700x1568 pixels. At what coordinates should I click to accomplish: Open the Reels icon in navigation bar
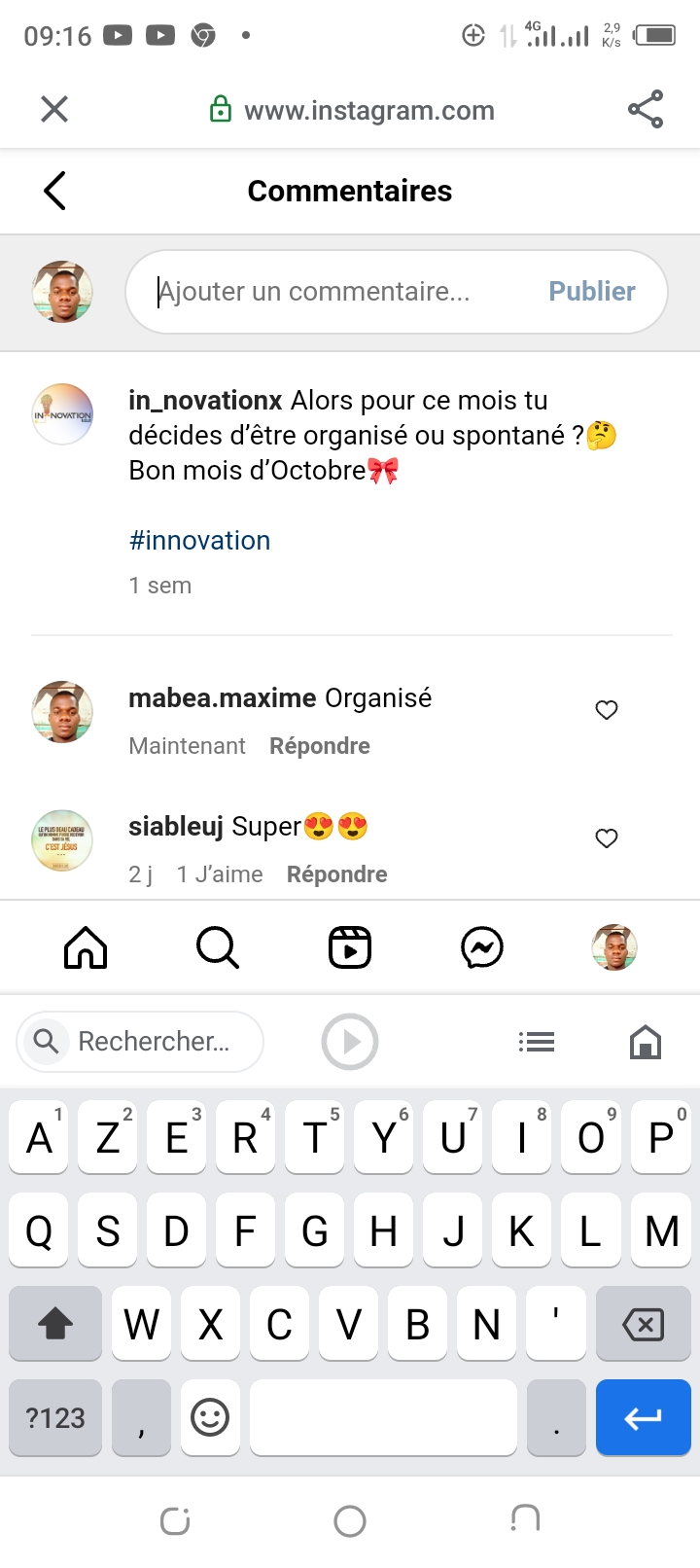click(350, 947)
